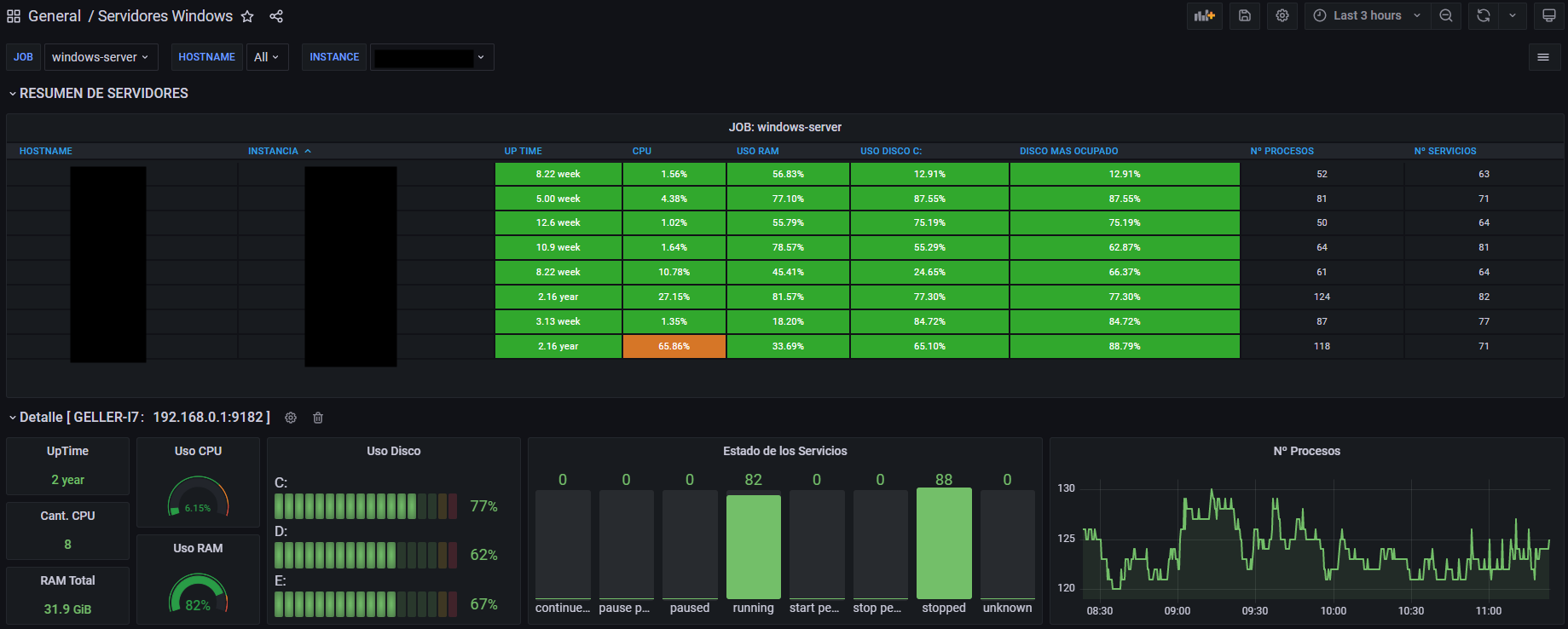Click the JOB variable label

point(23,57)
